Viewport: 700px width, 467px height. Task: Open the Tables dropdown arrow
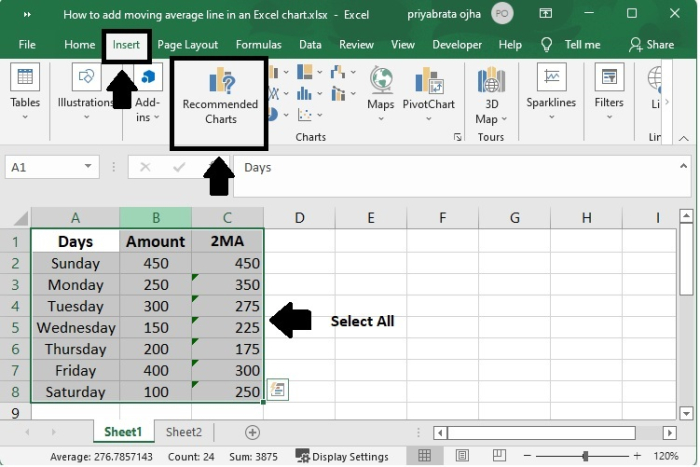click(x=25, y=117)
